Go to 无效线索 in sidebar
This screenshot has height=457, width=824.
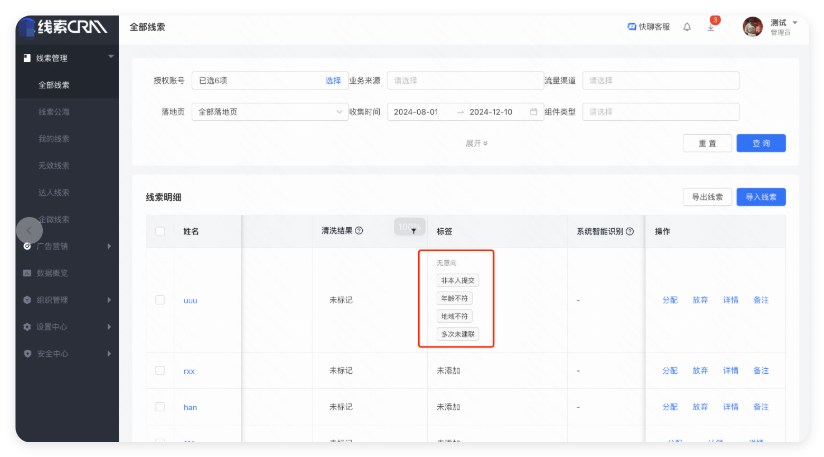pyautogui.click(x=54, y=165)
